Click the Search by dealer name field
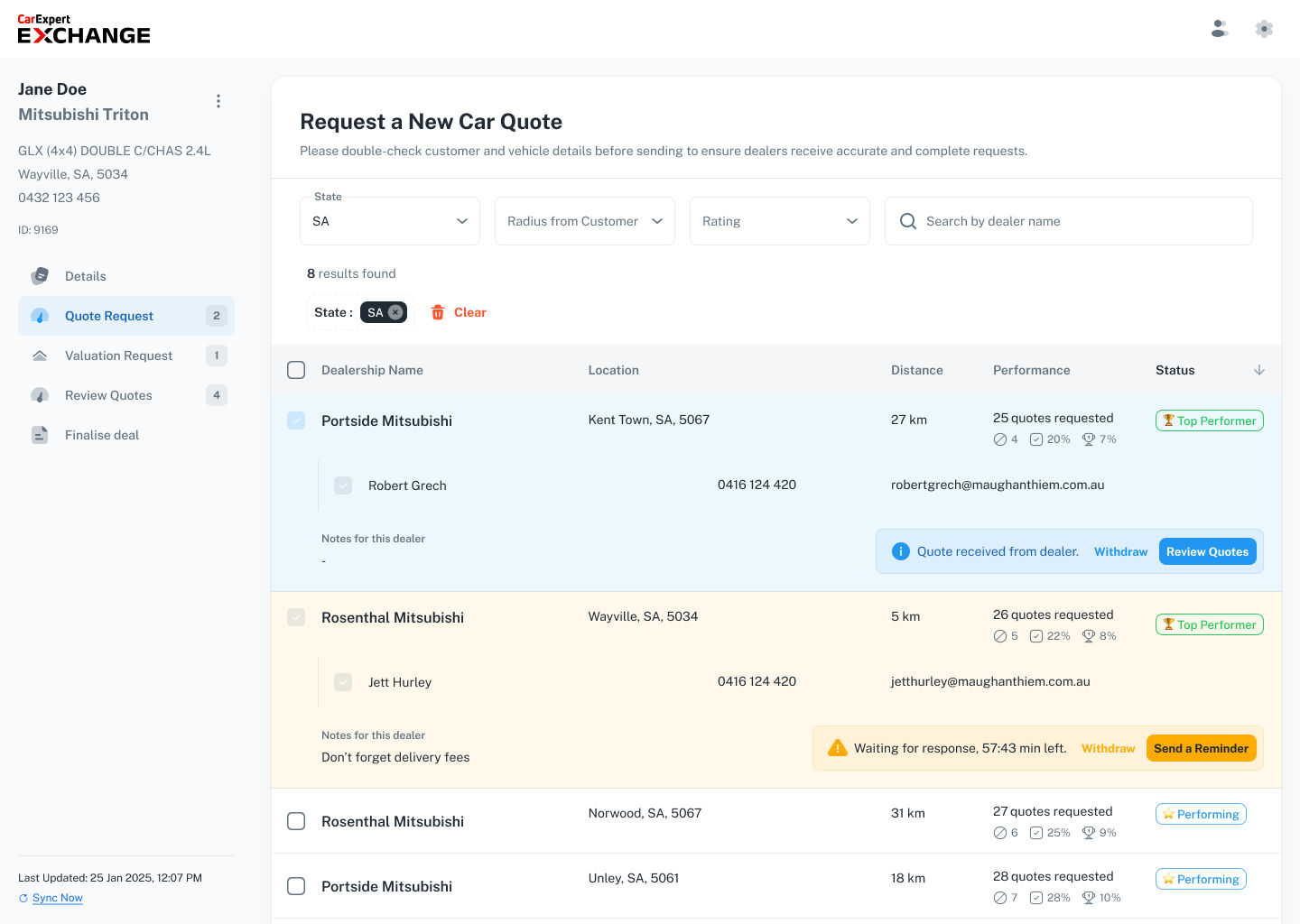The width and height of the screenshot is (1300, 924). (x=1069, y=221)
